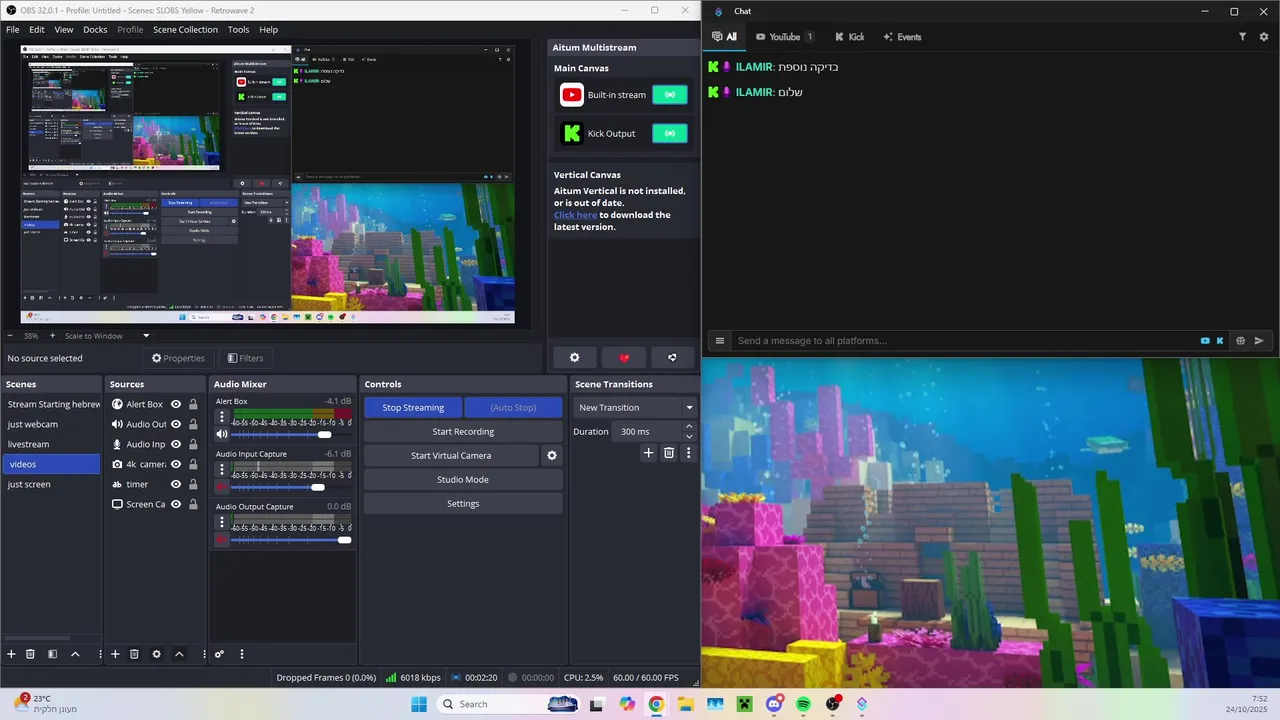Viewport: 1280px width, 720px height.
Task: Open Alert Box mixer options menu
Action: point(222,416)
